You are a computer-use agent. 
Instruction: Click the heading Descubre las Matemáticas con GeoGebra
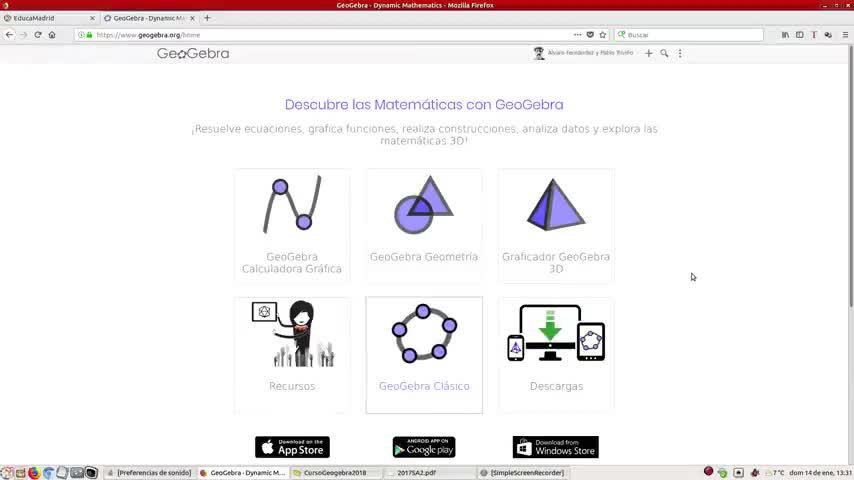424,105
